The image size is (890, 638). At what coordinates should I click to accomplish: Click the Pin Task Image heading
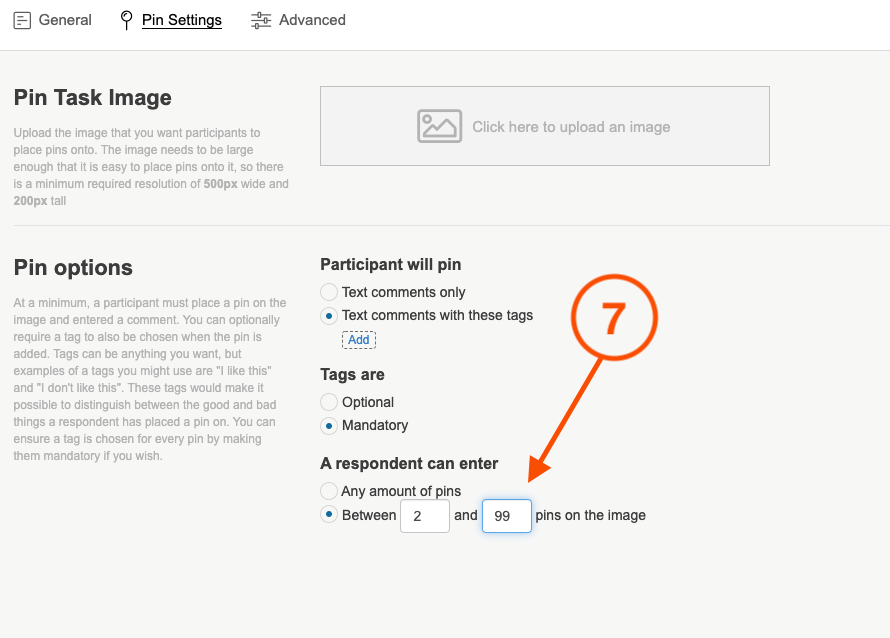[93, 98]
